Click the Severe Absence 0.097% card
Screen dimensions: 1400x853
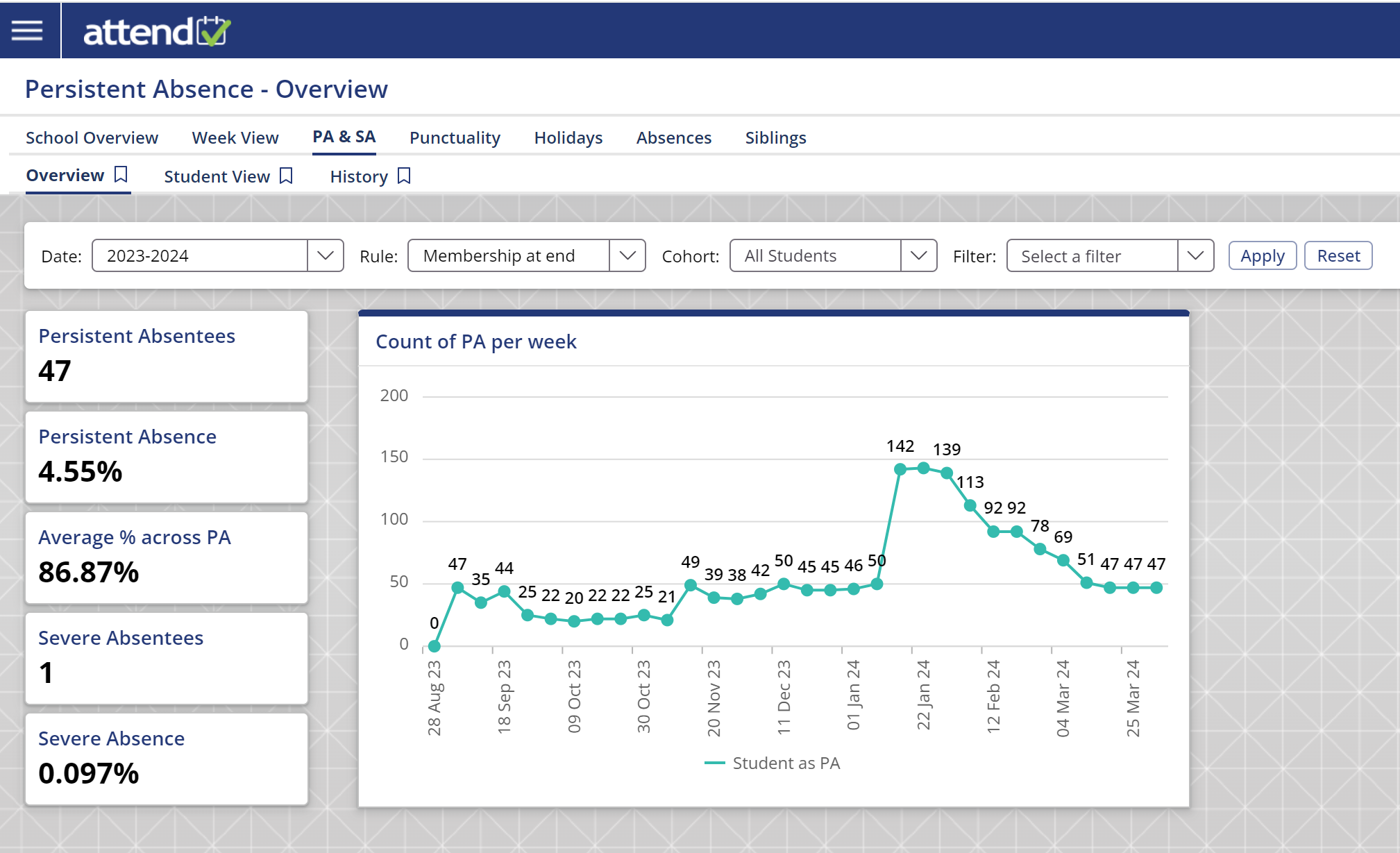167,759
